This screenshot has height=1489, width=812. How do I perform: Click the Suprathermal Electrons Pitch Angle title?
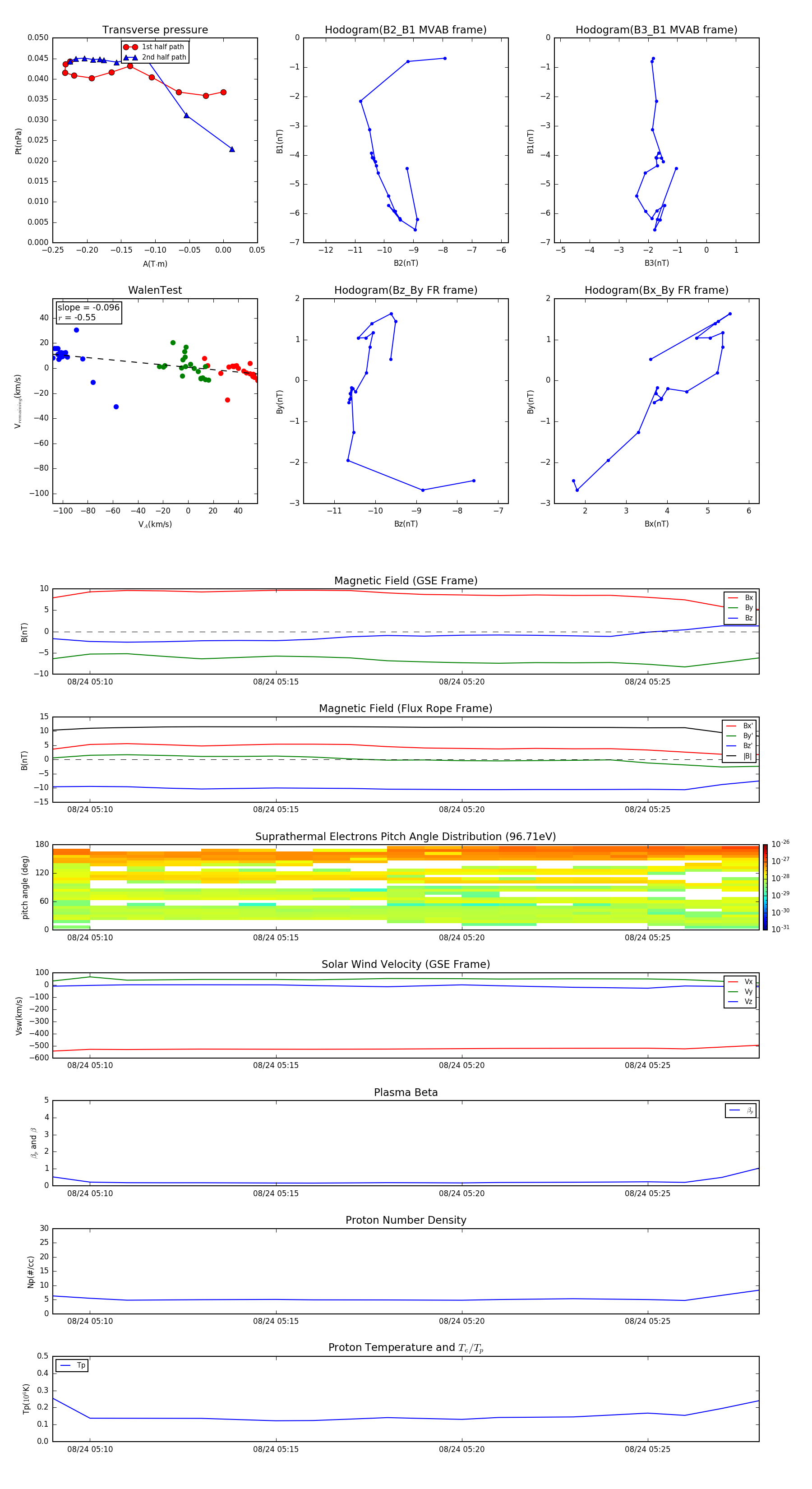pyautogui.click(x=406, y=837)
